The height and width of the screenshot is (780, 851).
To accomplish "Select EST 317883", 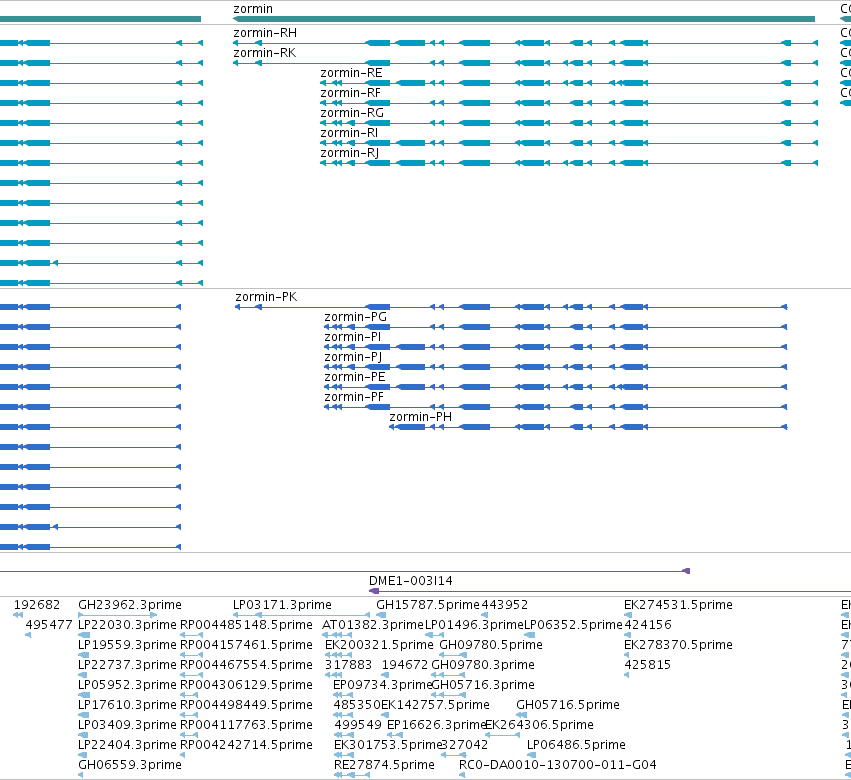I will [x=348, y=665].
